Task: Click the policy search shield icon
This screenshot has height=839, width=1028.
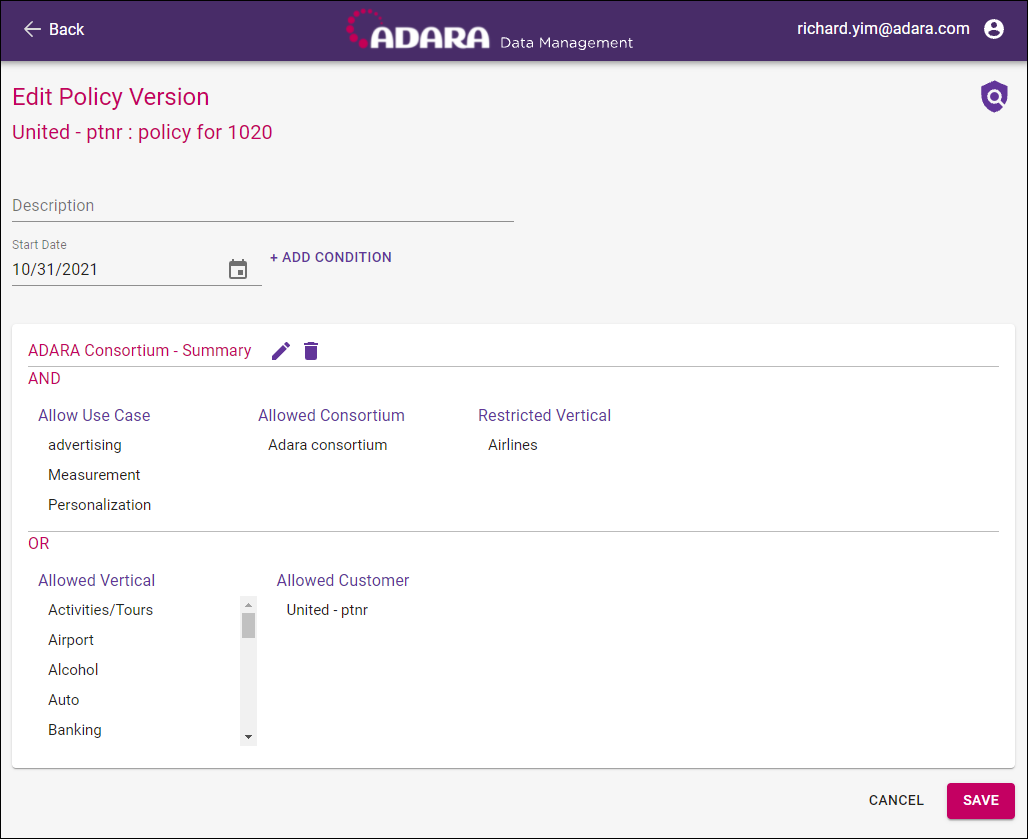Action: [994, 97]
